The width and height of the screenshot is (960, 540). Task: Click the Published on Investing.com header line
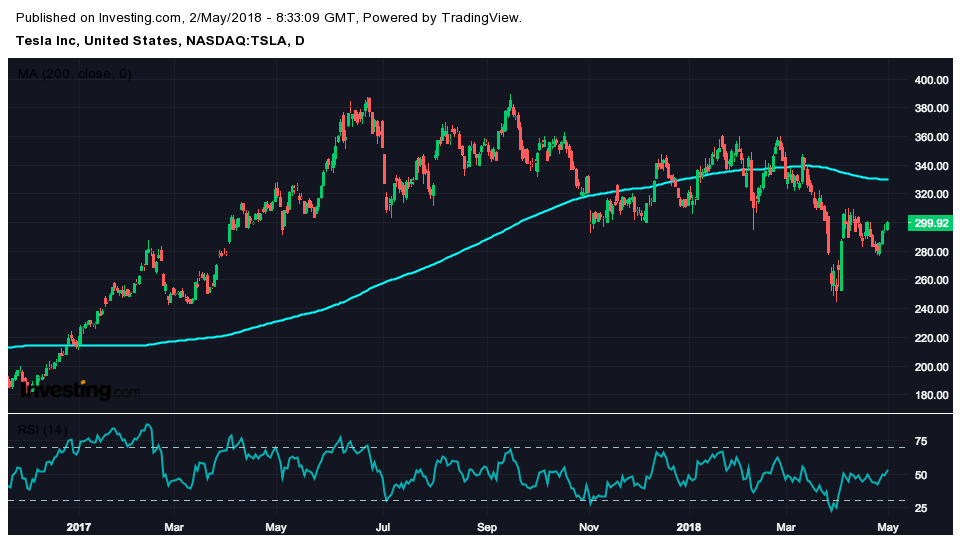point(269,18)
